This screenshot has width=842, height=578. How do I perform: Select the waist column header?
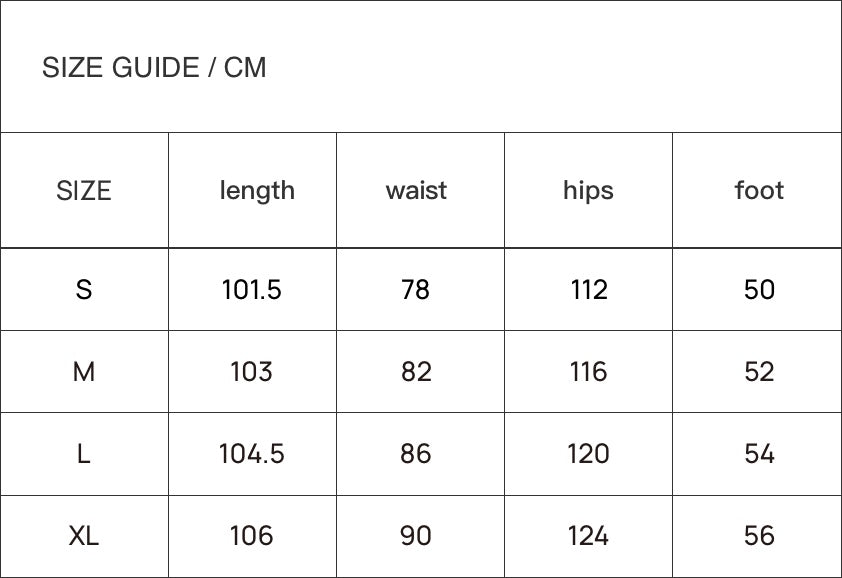coord(416,190)
